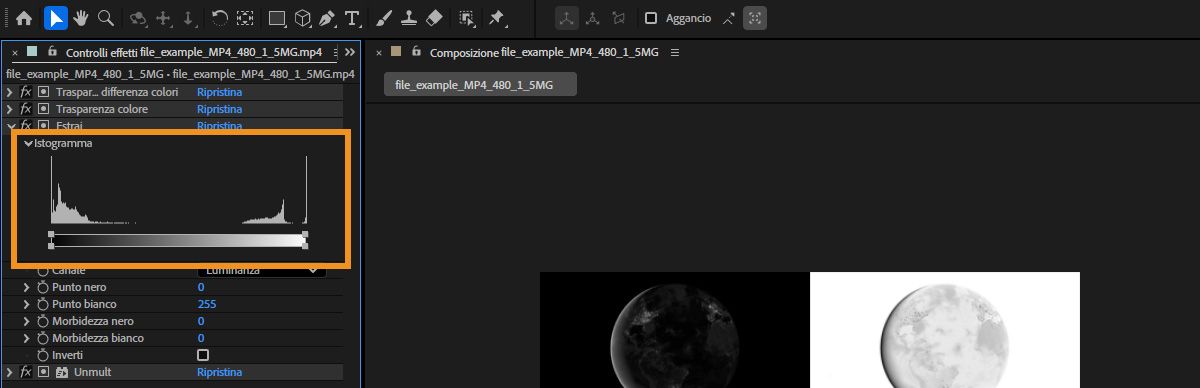Image resolution: width=1200 pixels, height=388 pixels.
Task: Select the Rectangle shape tool
Action: click(277, 18)
